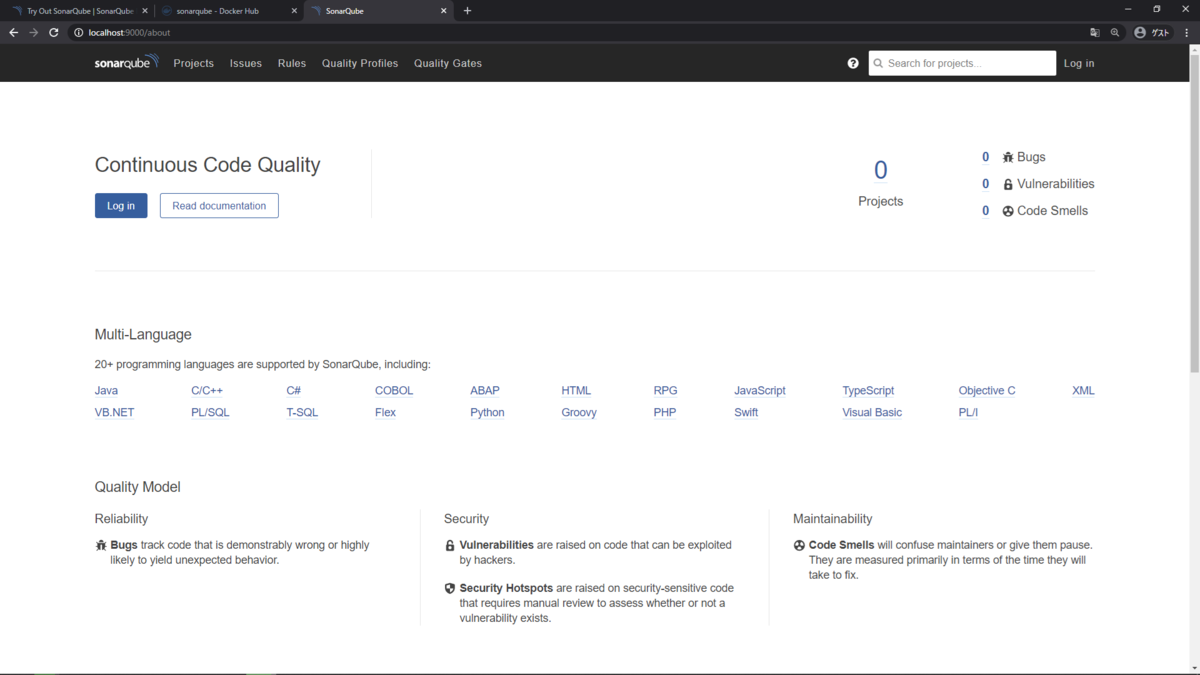Switch to 'sonarqube - Docker Hub' tab
The image size is (1200, 675).
(229, 11)
